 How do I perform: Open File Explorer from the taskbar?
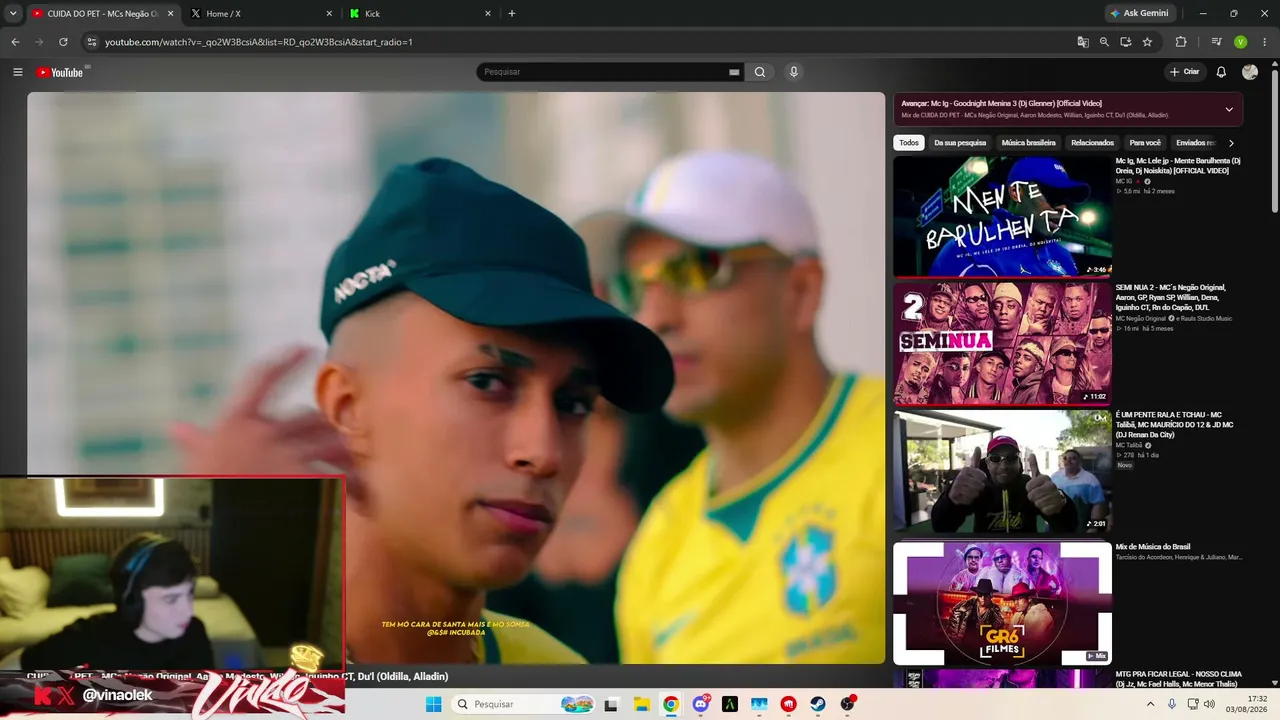click(641, 704)
